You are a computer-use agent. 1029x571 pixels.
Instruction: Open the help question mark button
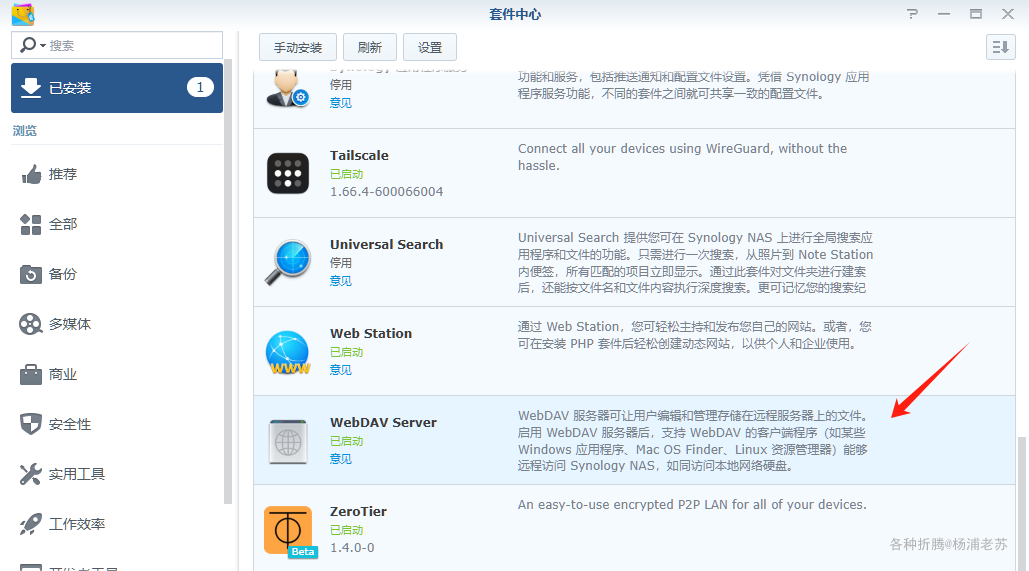912,14
